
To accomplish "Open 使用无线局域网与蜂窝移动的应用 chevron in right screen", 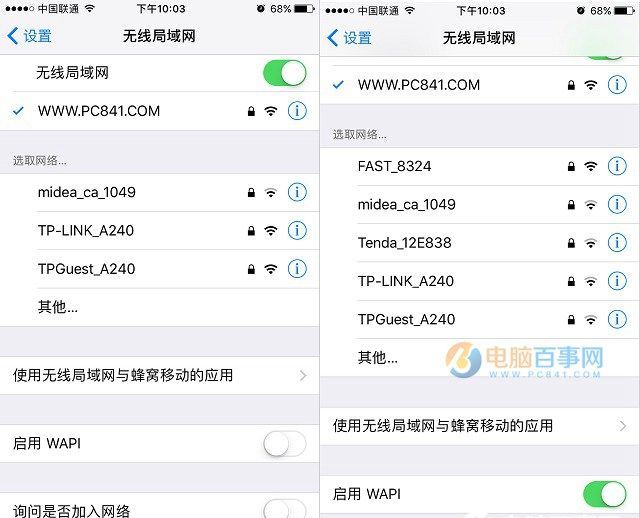I will click(x=623, y=426).
